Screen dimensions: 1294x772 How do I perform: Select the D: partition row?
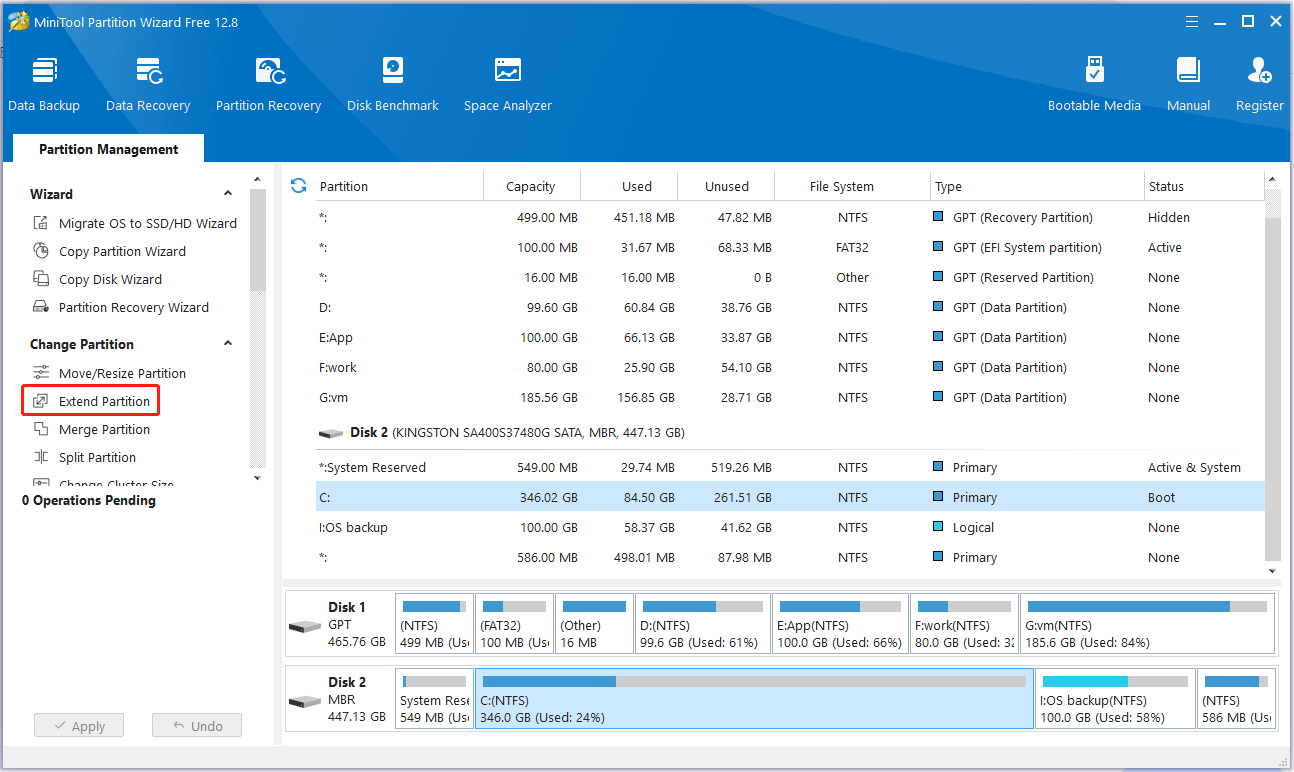[790, 307]
